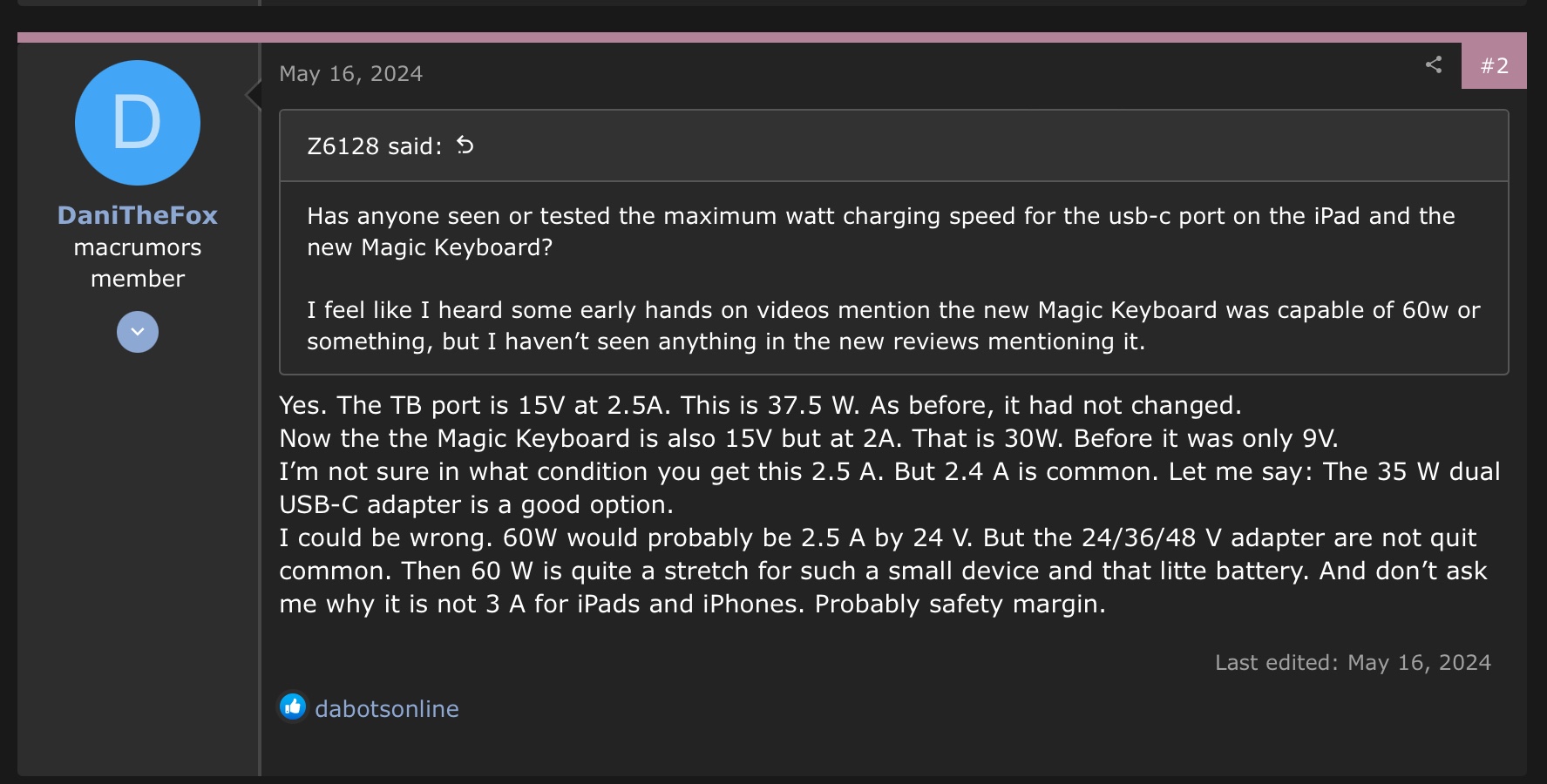Click the "Z6128 said:" quote header
1547x784 pixels.
coord(375,146)
